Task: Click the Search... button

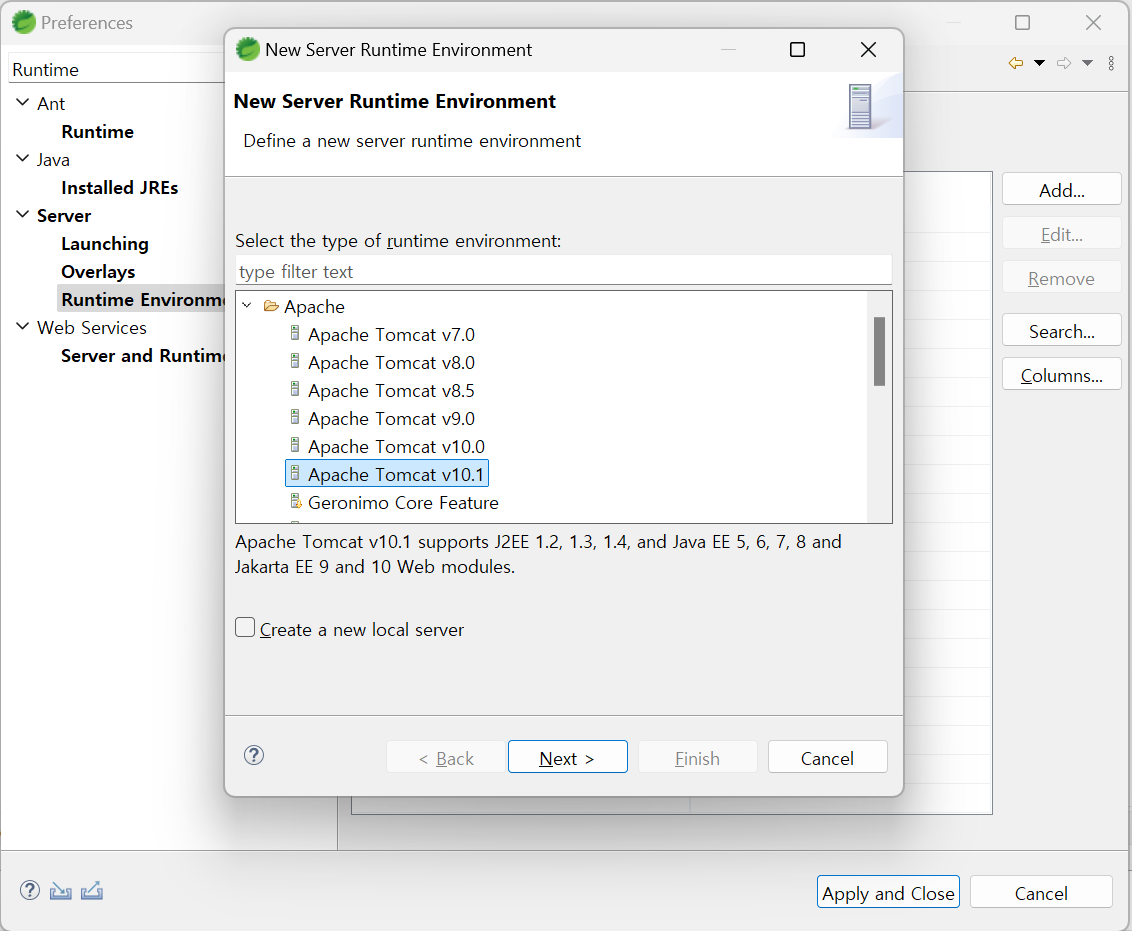Action: coord(1061,331)
